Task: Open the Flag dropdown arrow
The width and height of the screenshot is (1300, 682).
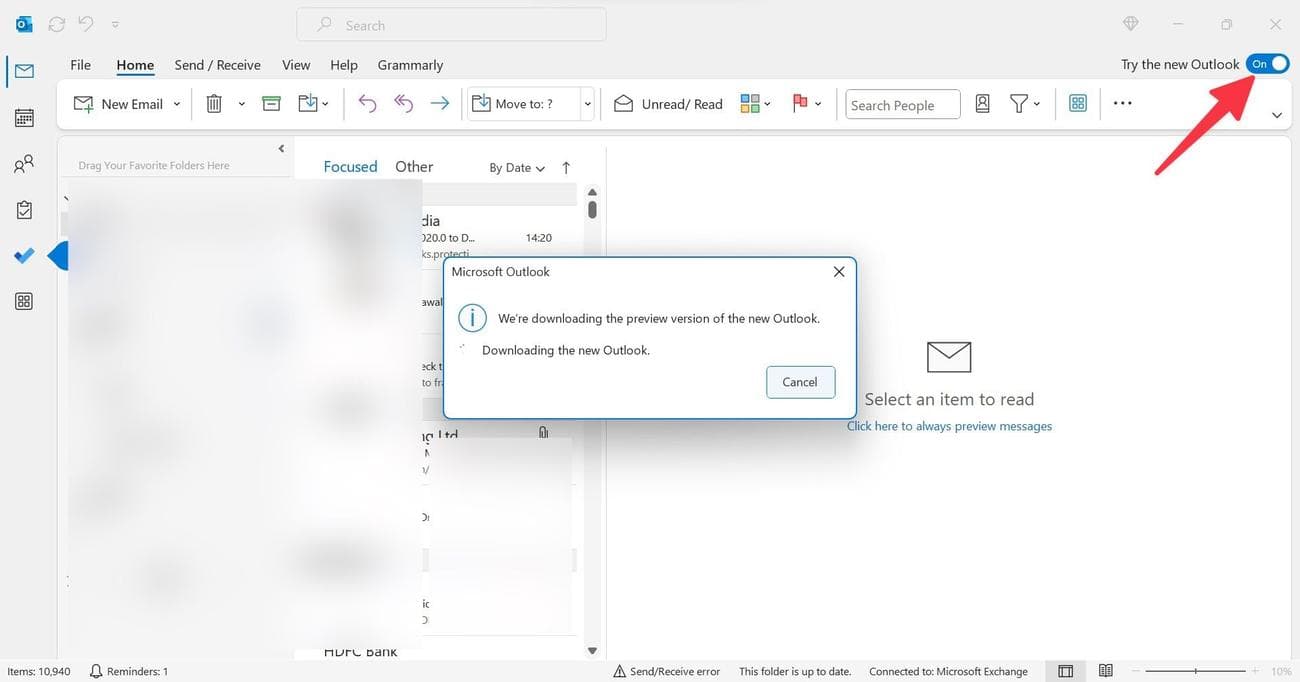Action: 817,103
